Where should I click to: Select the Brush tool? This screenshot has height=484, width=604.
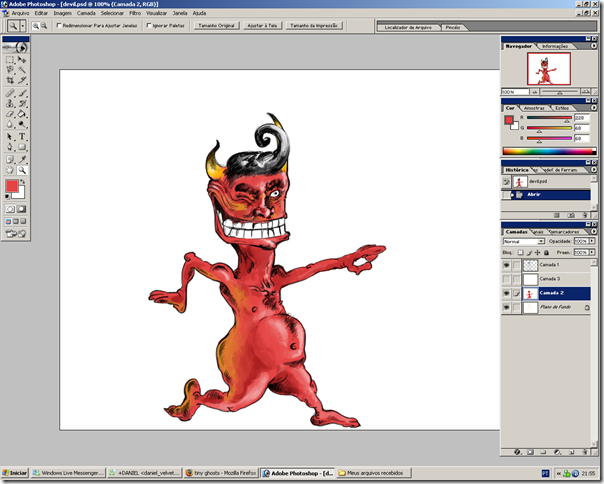click(x=22, y=93)
